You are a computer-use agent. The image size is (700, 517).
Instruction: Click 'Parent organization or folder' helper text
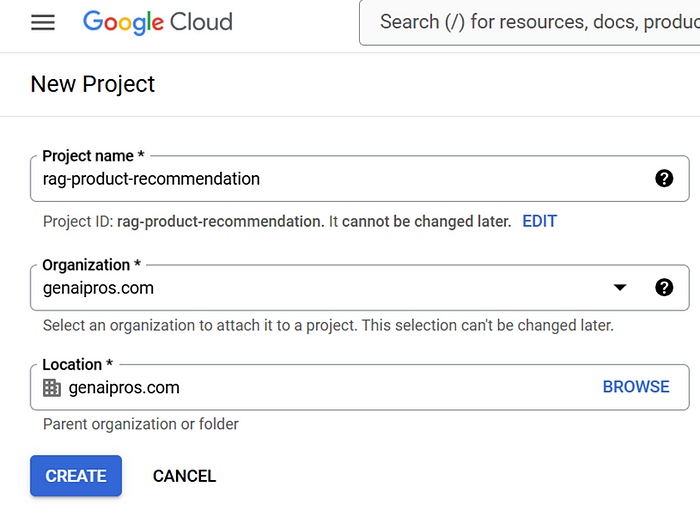[x=141, y=424]
